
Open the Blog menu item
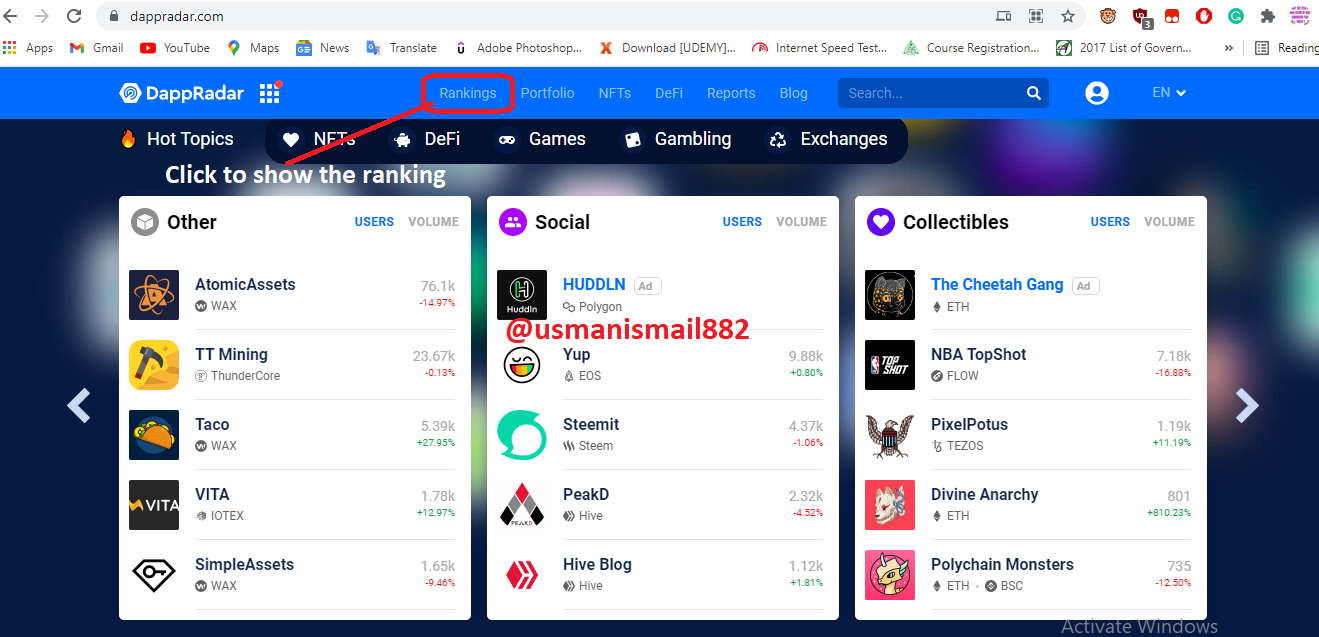click(794, 93)
